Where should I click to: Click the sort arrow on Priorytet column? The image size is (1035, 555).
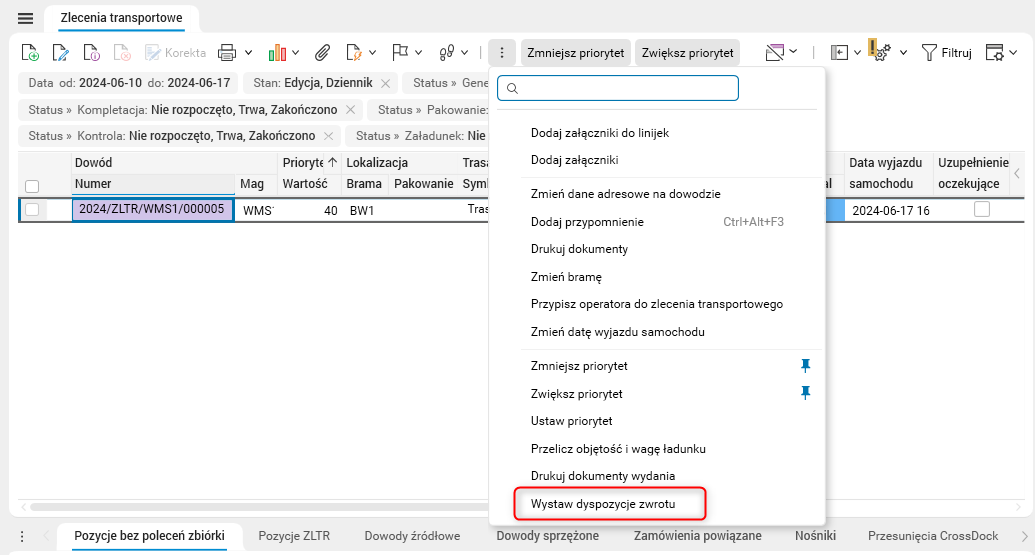[333, 162]
